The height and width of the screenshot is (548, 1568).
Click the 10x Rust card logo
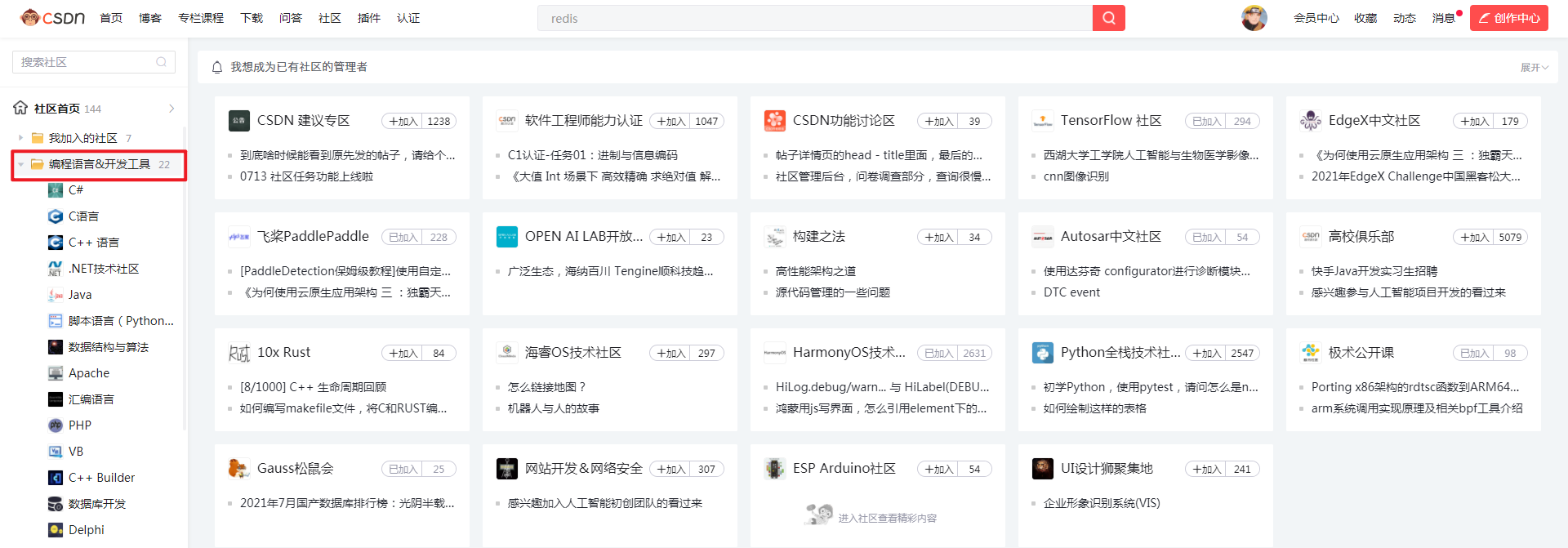(239, 353)
